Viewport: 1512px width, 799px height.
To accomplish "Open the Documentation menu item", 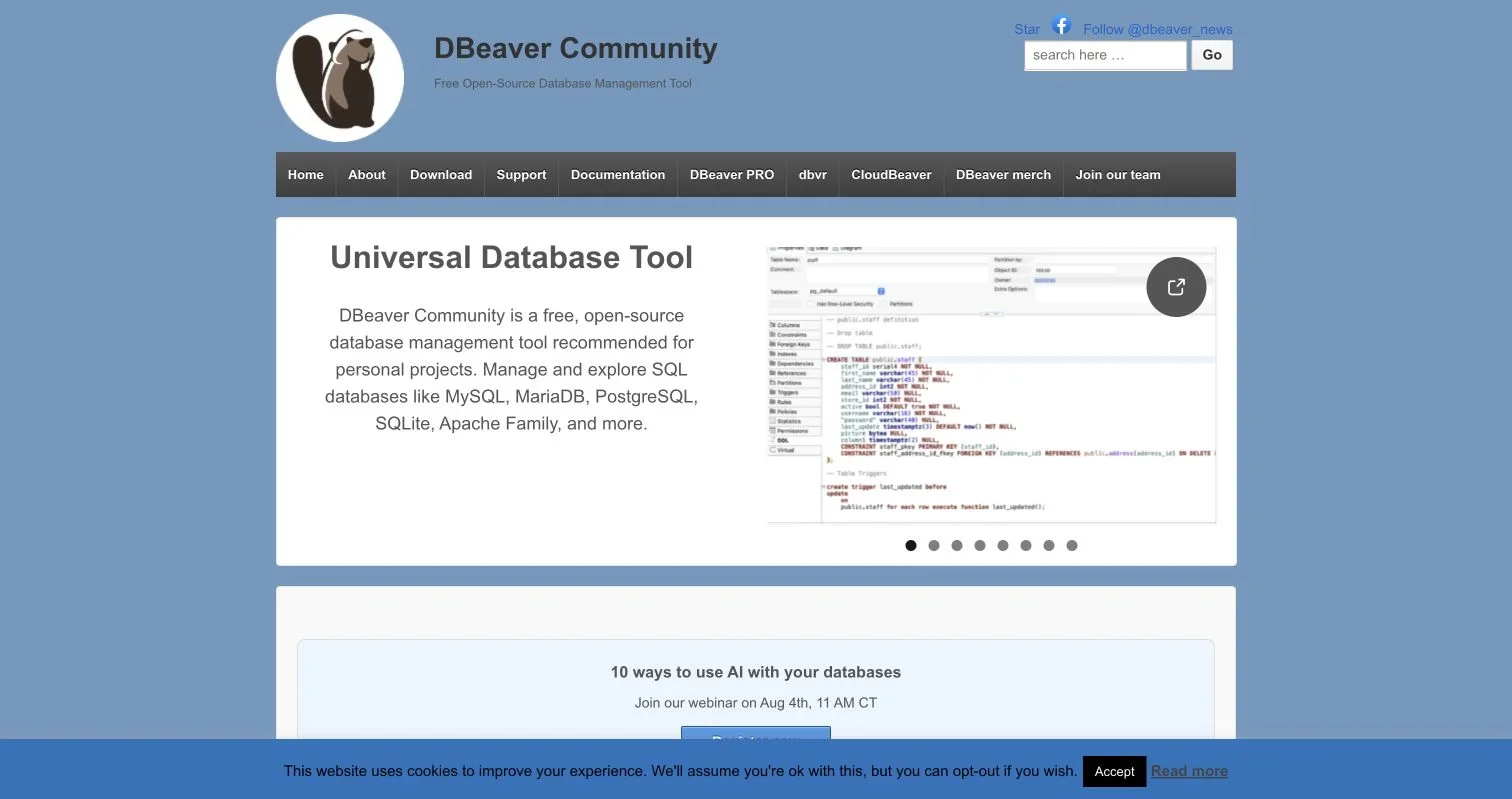I will 618,174.
